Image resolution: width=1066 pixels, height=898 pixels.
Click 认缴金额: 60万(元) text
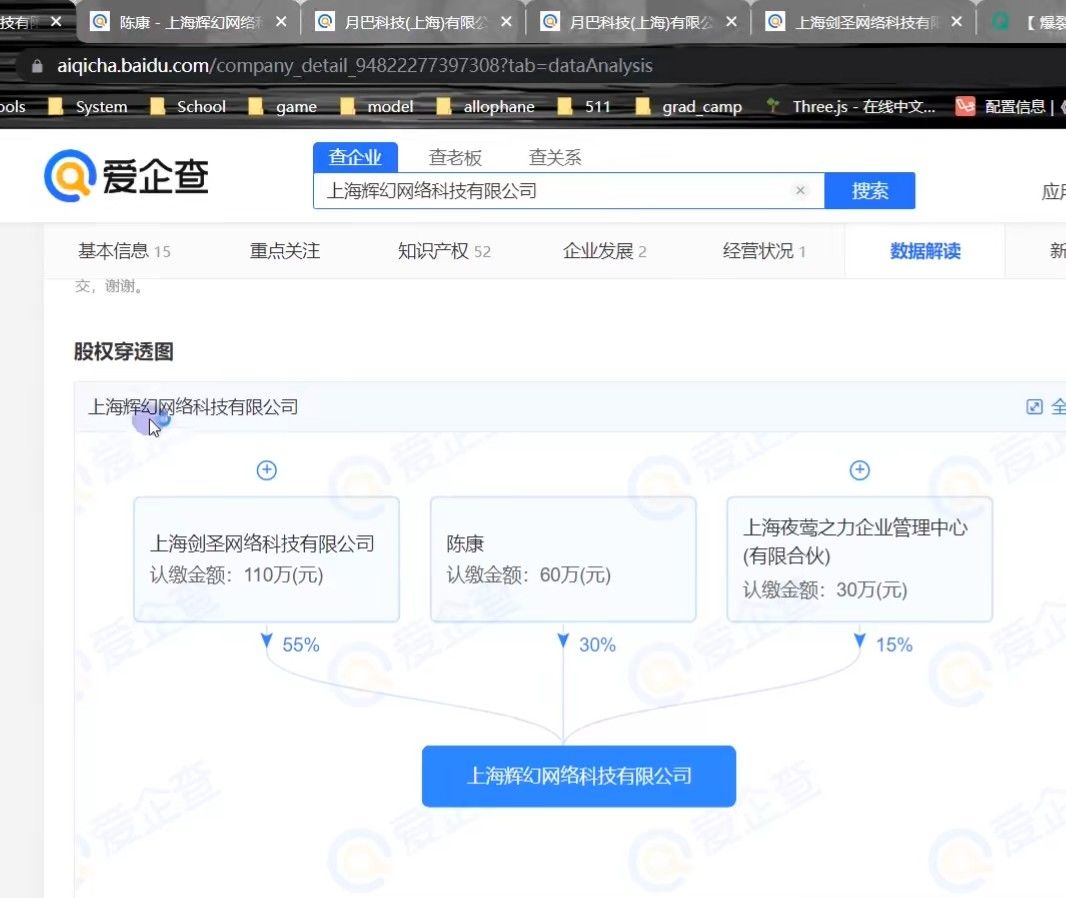click(528, 575)
